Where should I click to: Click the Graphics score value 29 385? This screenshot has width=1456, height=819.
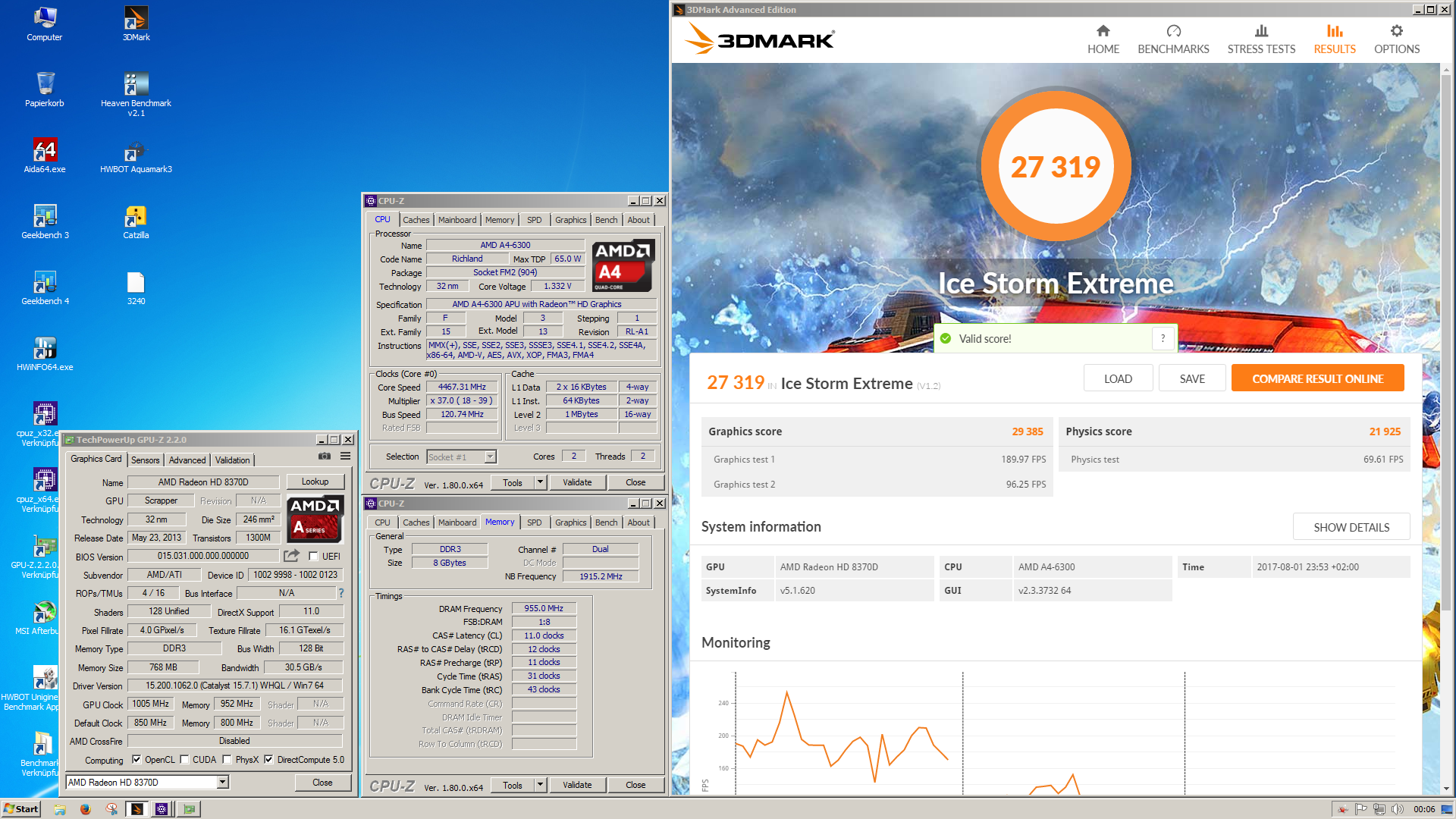pos(1028,431)
